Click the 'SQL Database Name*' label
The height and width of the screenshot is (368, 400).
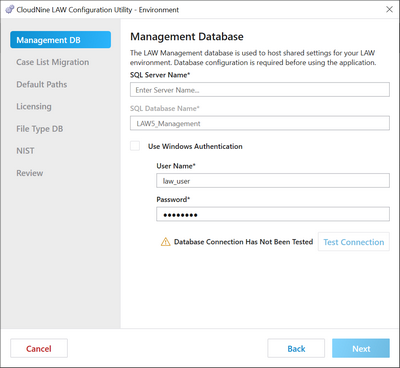pyautogui.click(x=165, y=108)
